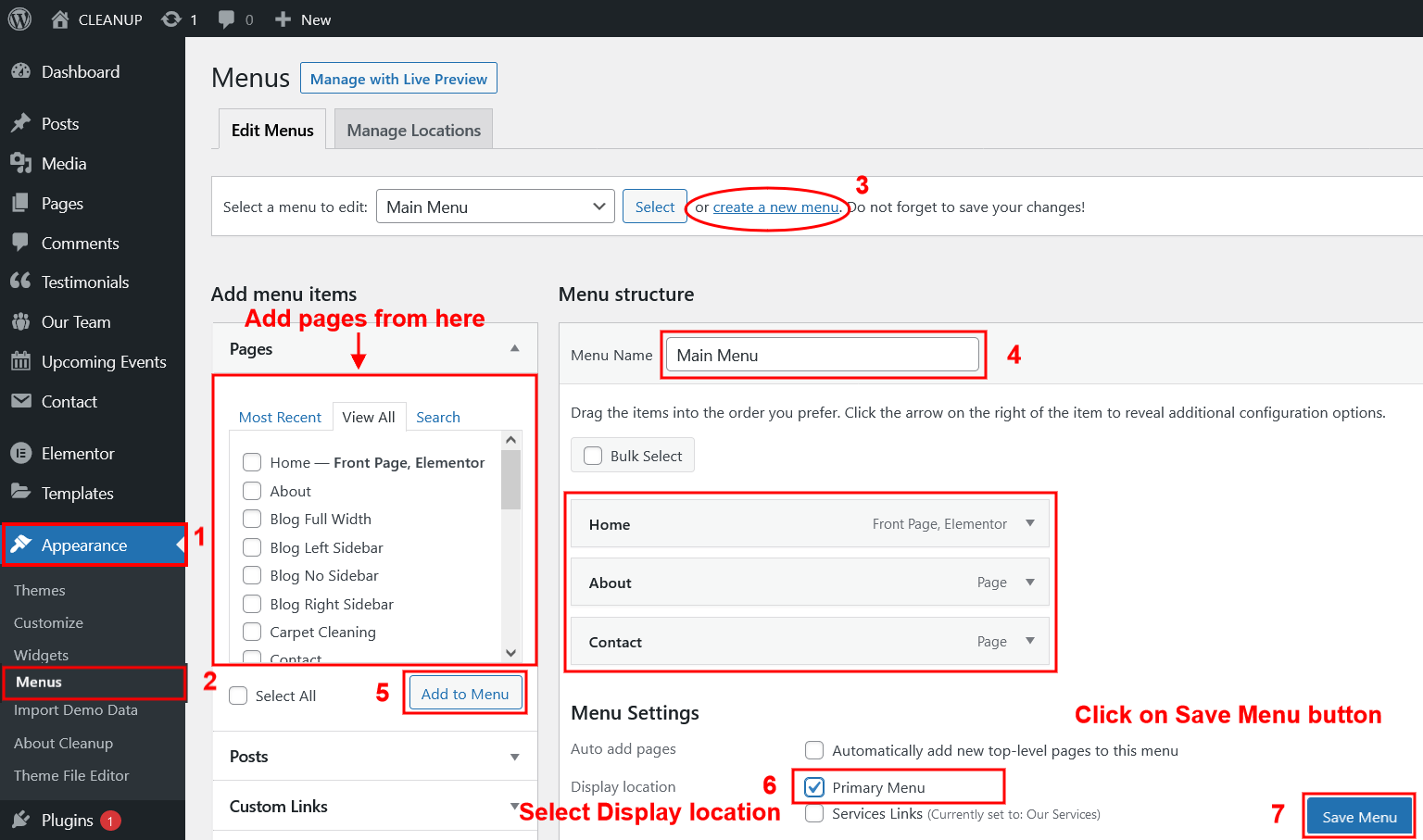Open Media via its sidebar icon

(20, 164)
